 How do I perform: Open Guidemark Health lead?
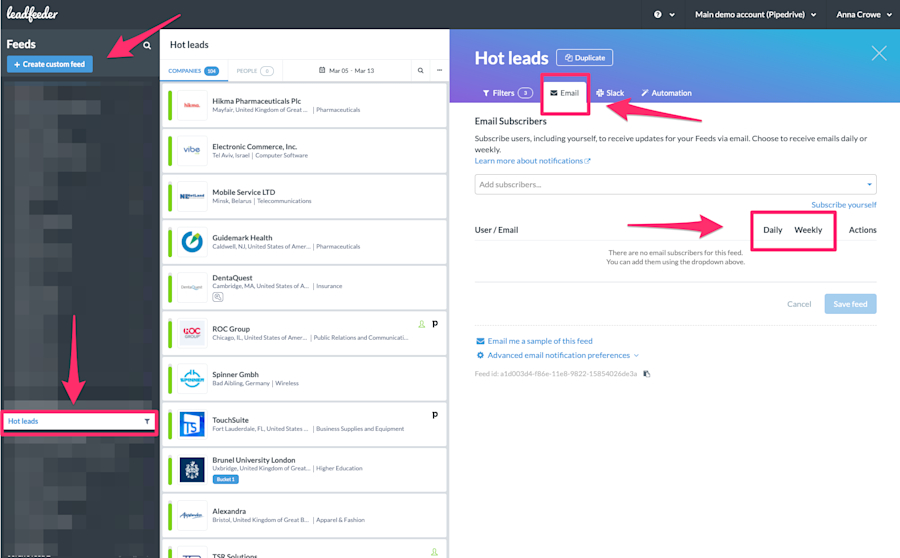(x=305, y=242)
